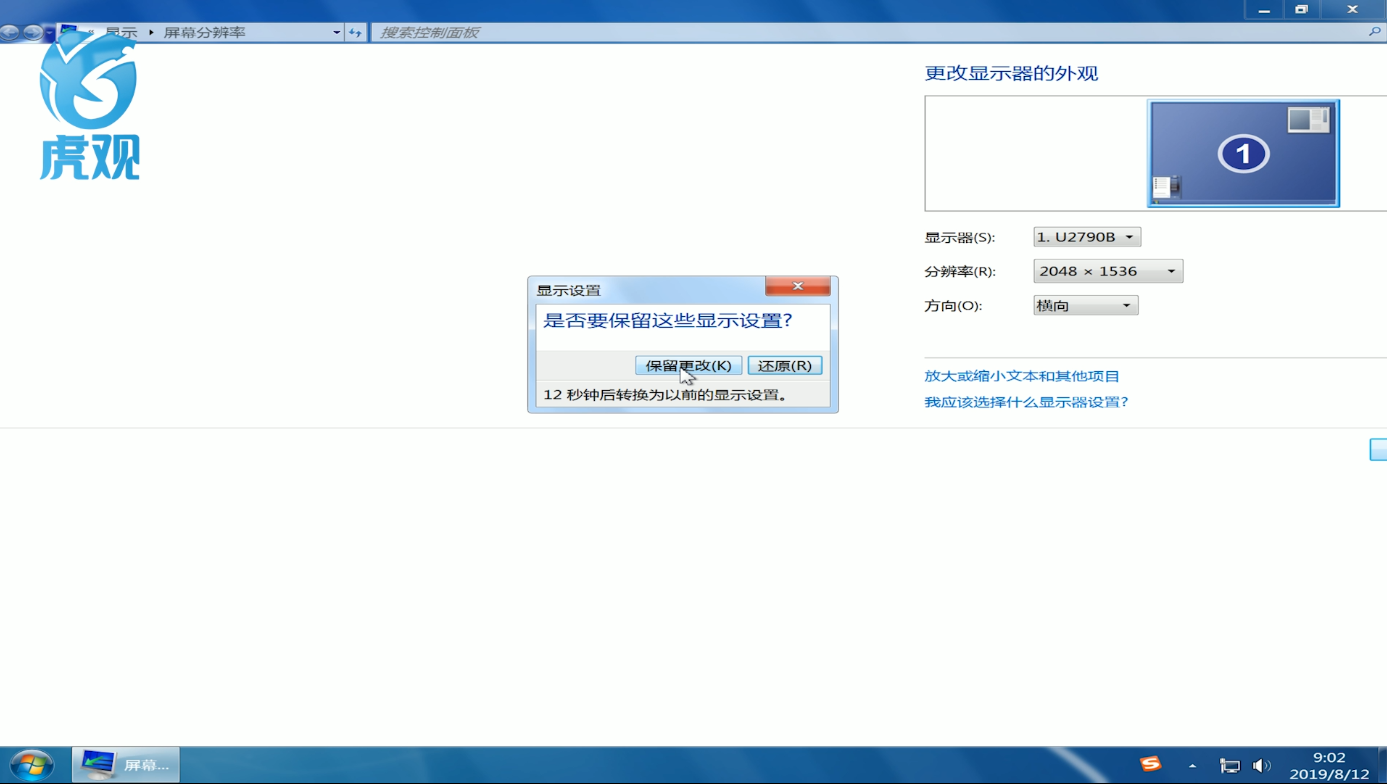Click the 保留更改(K) button
This screenshot has height=784, width=1387.
click(x=689, y=365)
